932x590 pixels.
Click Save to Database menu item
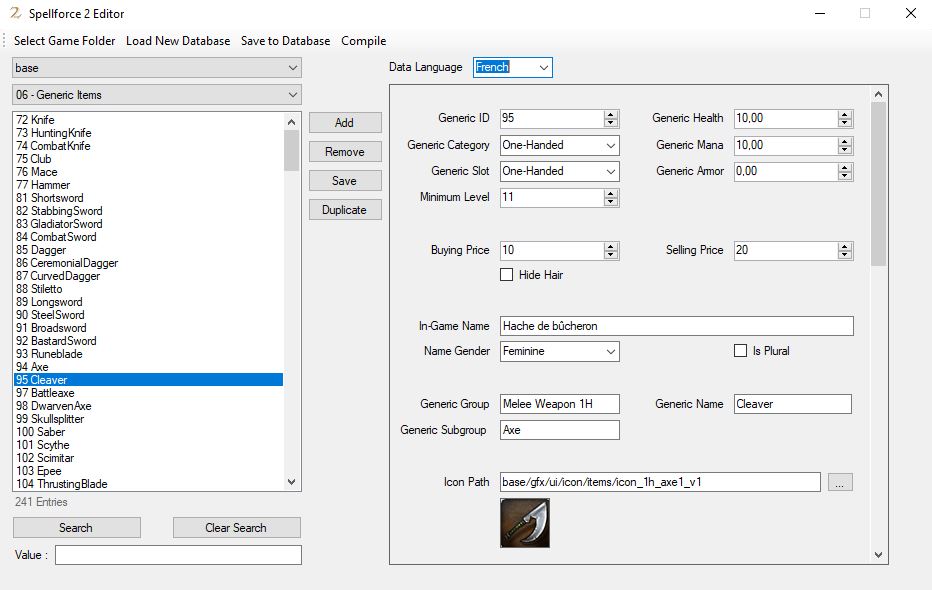tap(285, 40)
